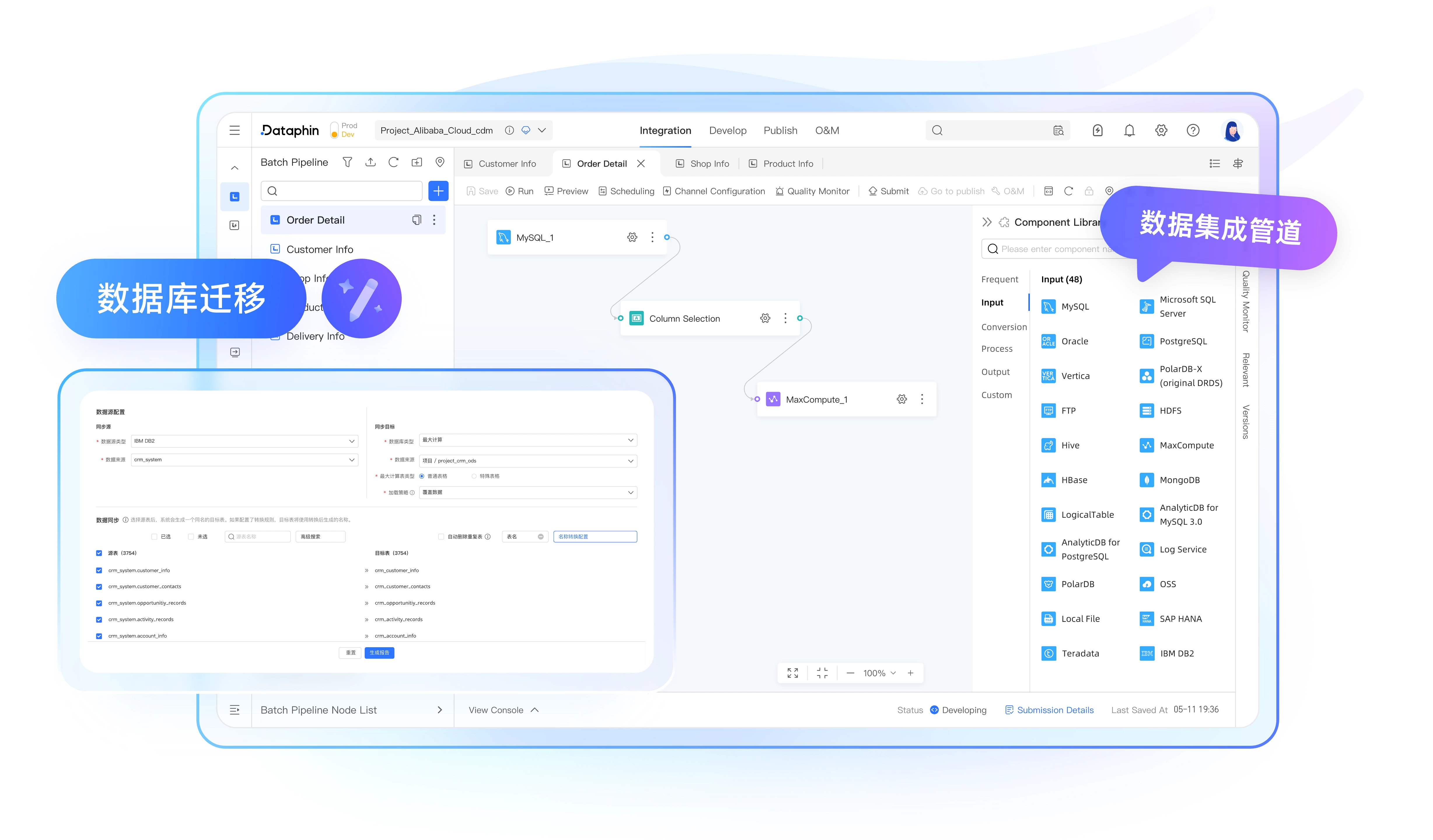The width and height of the screenshot is (1433, 840).
Task: Click the blue plus add pipeline button
Action: coord(438,192)
